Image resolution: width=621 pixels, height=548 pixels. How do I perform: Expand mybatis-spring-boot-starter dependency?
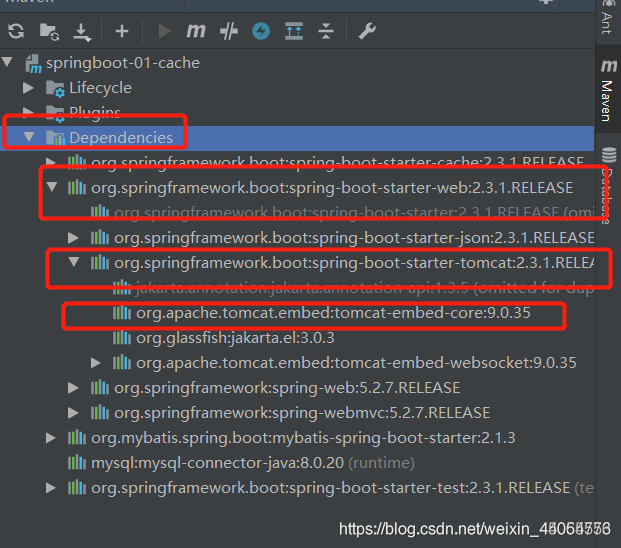[x=51, y=438]
